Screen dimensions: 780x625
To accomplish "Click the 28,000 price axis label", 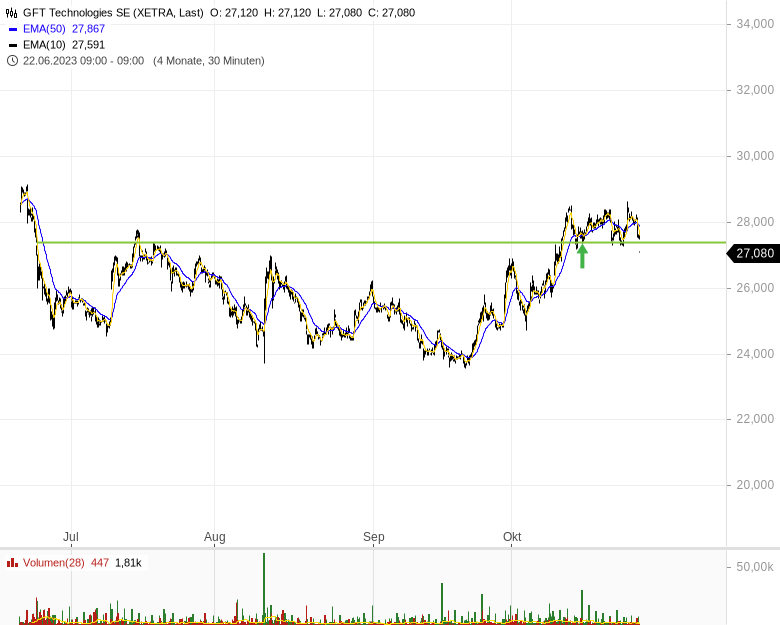I will click(755, 221).
